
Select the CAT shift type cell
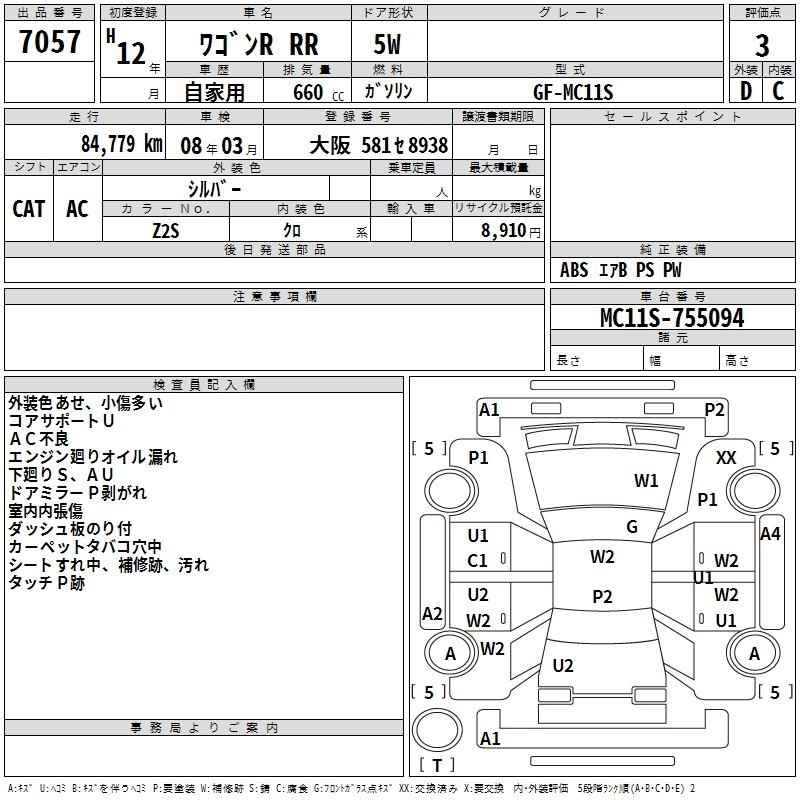pyautogui.click(x=29, y=208)
